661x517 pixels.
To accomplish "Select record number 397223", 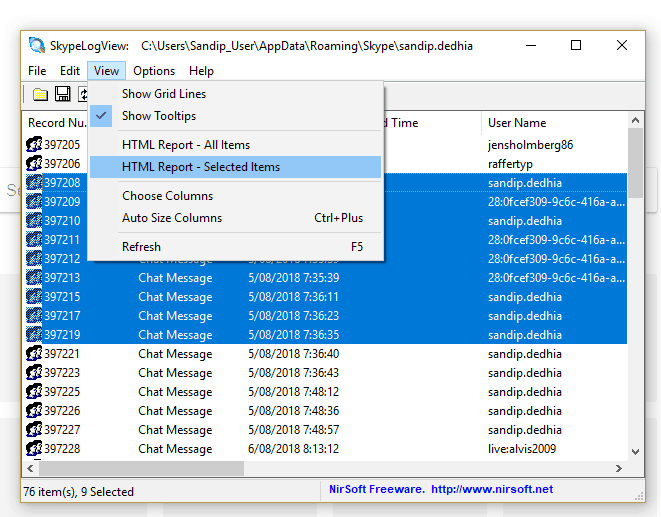I will [62, 373].
